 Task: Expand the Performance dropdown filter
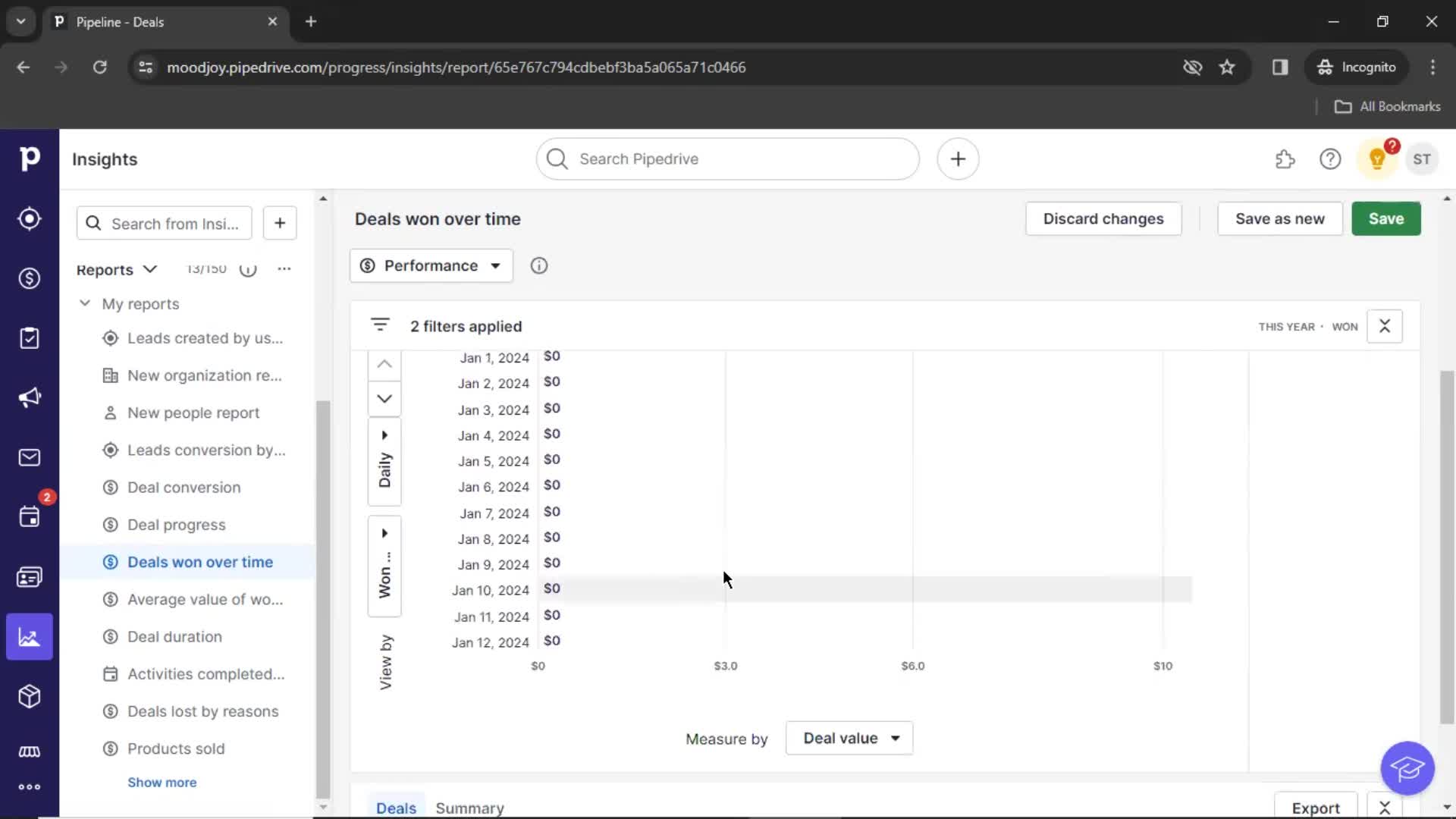coord(430,265)
